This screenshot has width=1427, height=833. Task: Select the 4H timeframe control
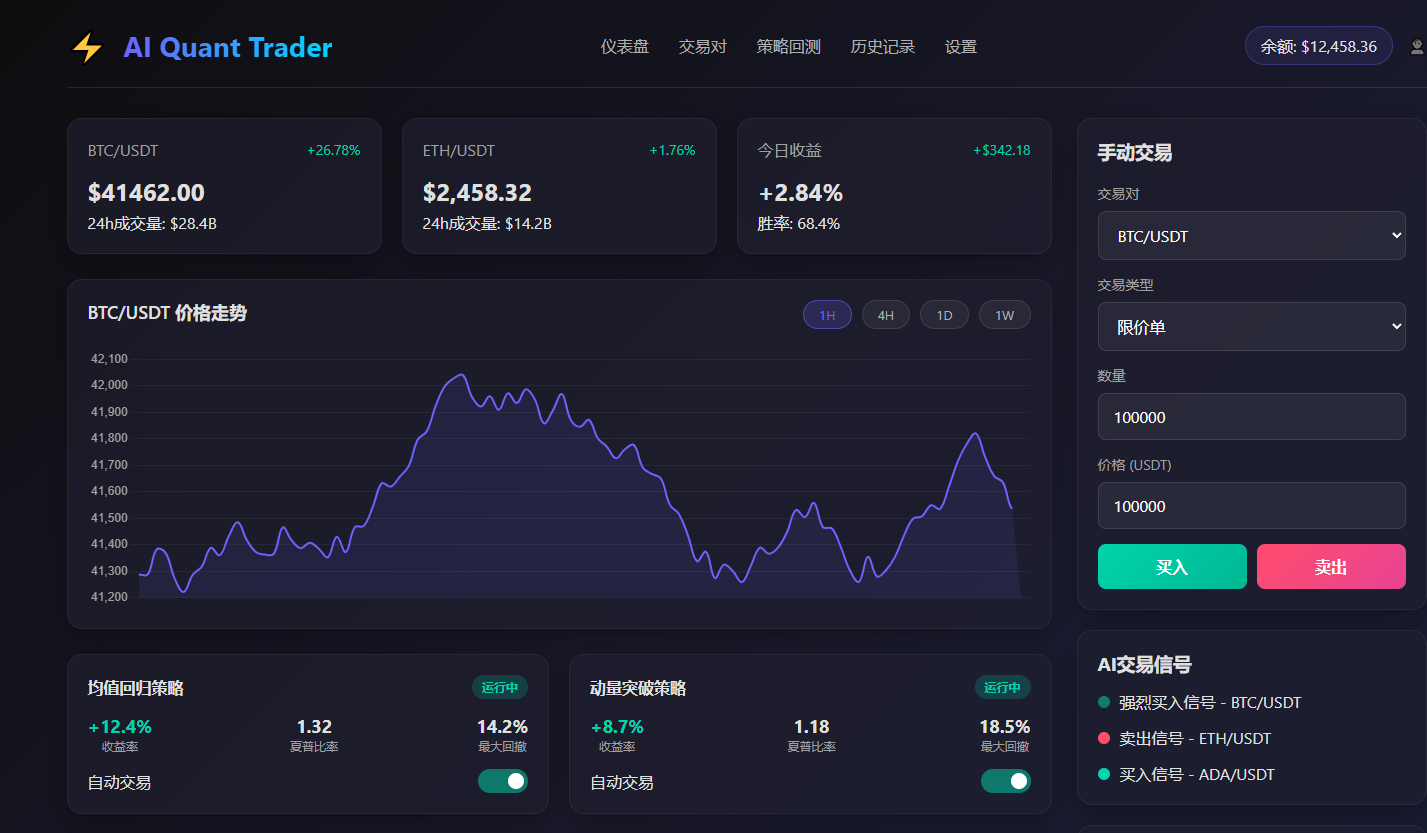885,314
